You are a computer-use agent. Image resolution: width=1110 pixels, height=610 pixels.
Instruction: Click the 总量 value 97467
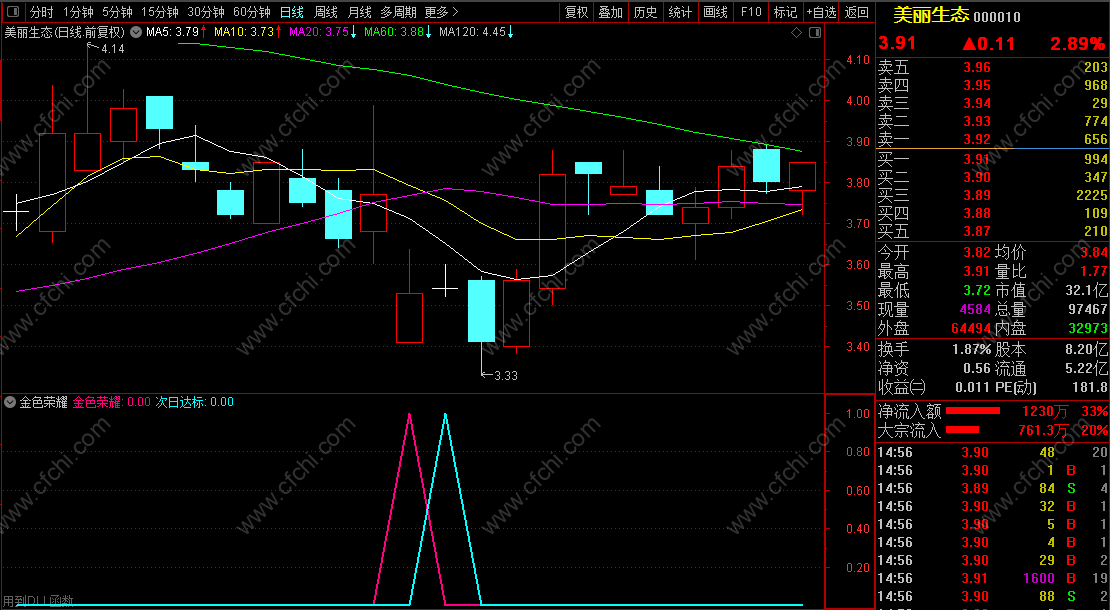click(x=1088, y=310)
